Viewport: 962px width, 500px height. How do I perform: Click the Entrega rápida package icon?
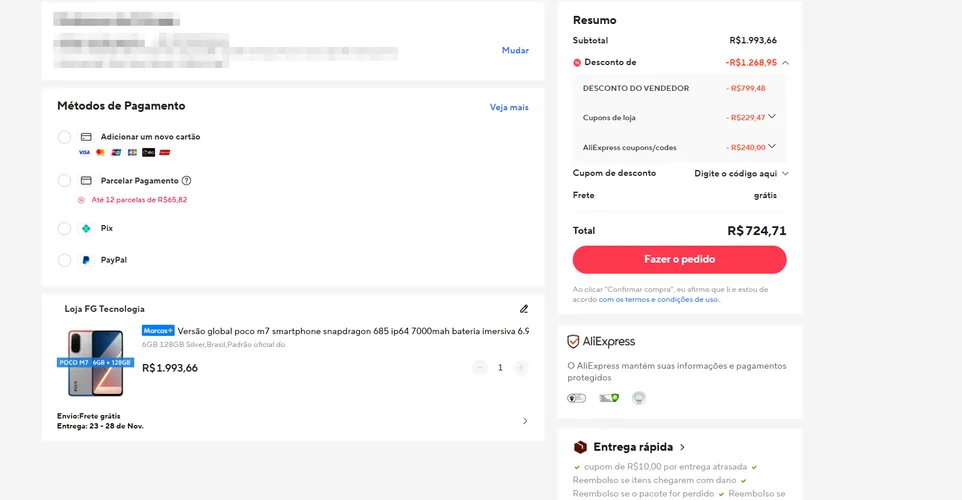click(x=580, y=447)
